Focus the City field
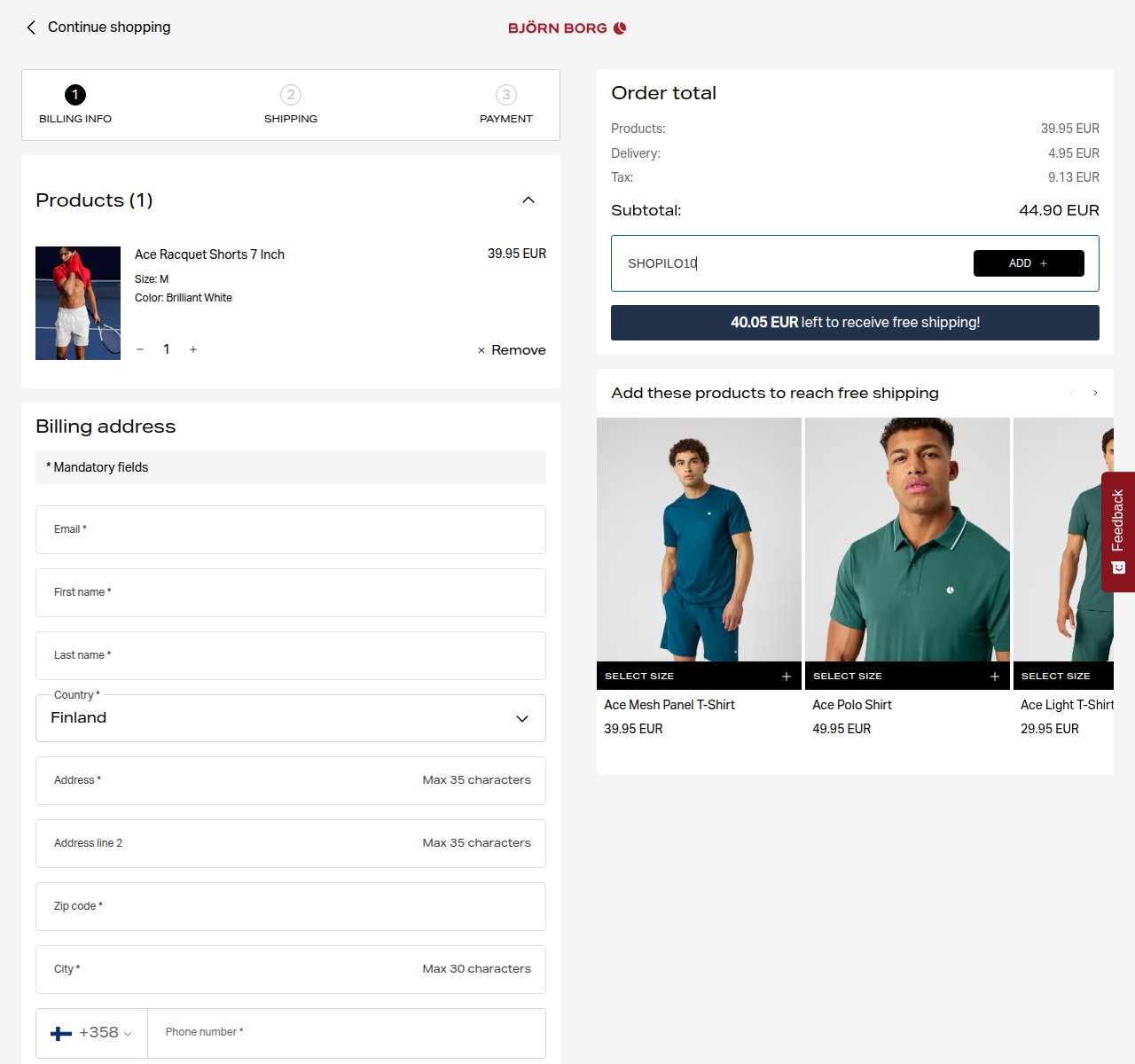The width and height of the screenshot is (1135, 1064). 291,970
